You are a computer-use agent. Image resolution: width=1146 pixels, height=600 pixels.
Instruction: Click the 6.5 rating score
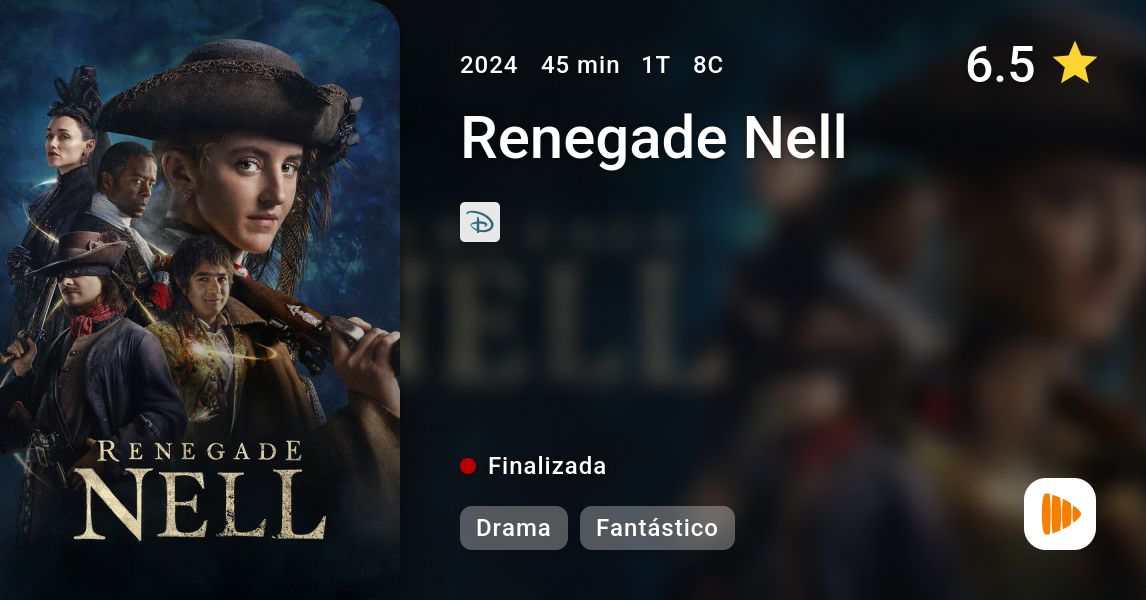coord(1000,64)
